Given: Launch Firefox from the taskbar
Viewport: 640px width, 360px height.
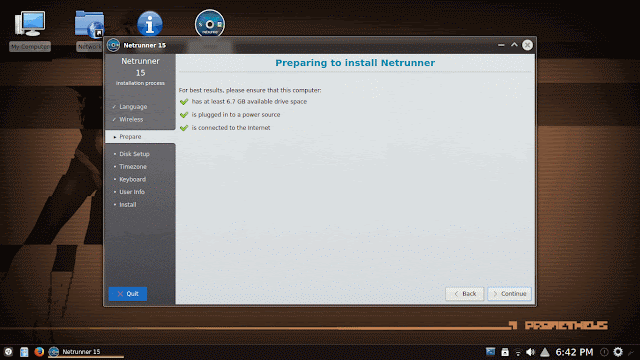Looking at the screenshot, I should (39, 351).
